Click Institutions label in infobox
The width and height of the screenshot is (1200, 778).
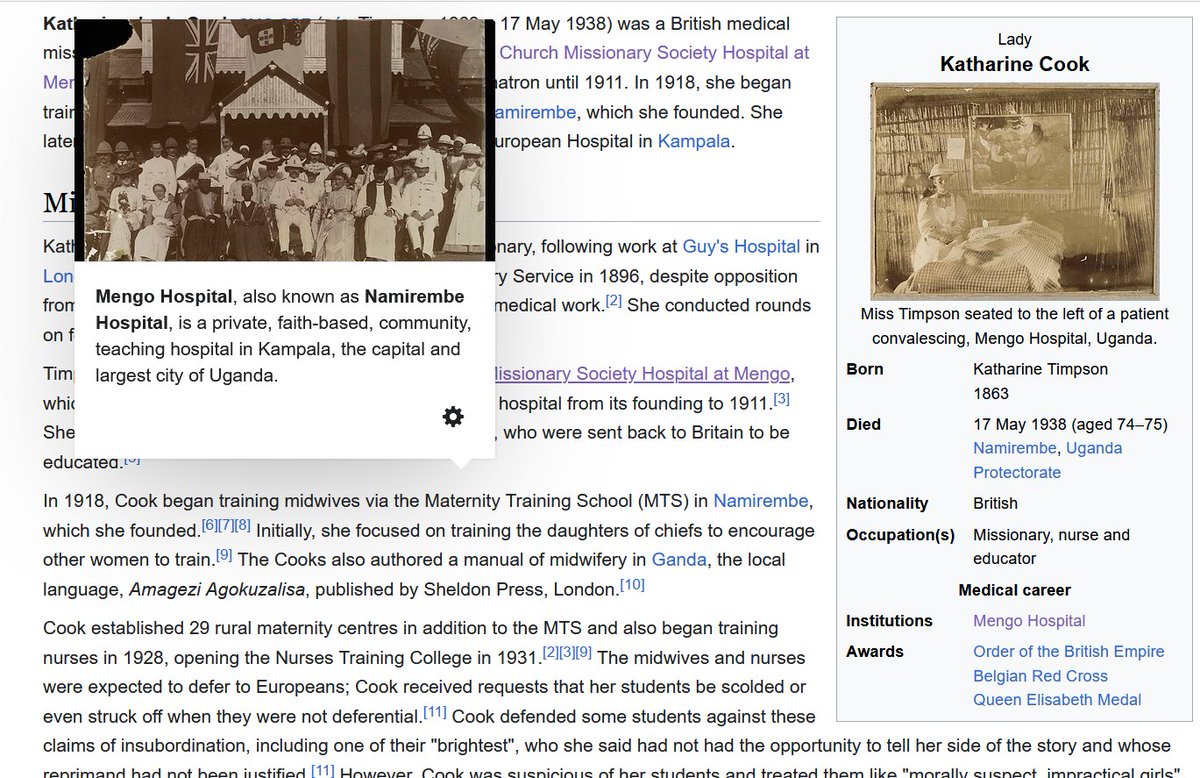pyautogui.click(x=889, y=621)
